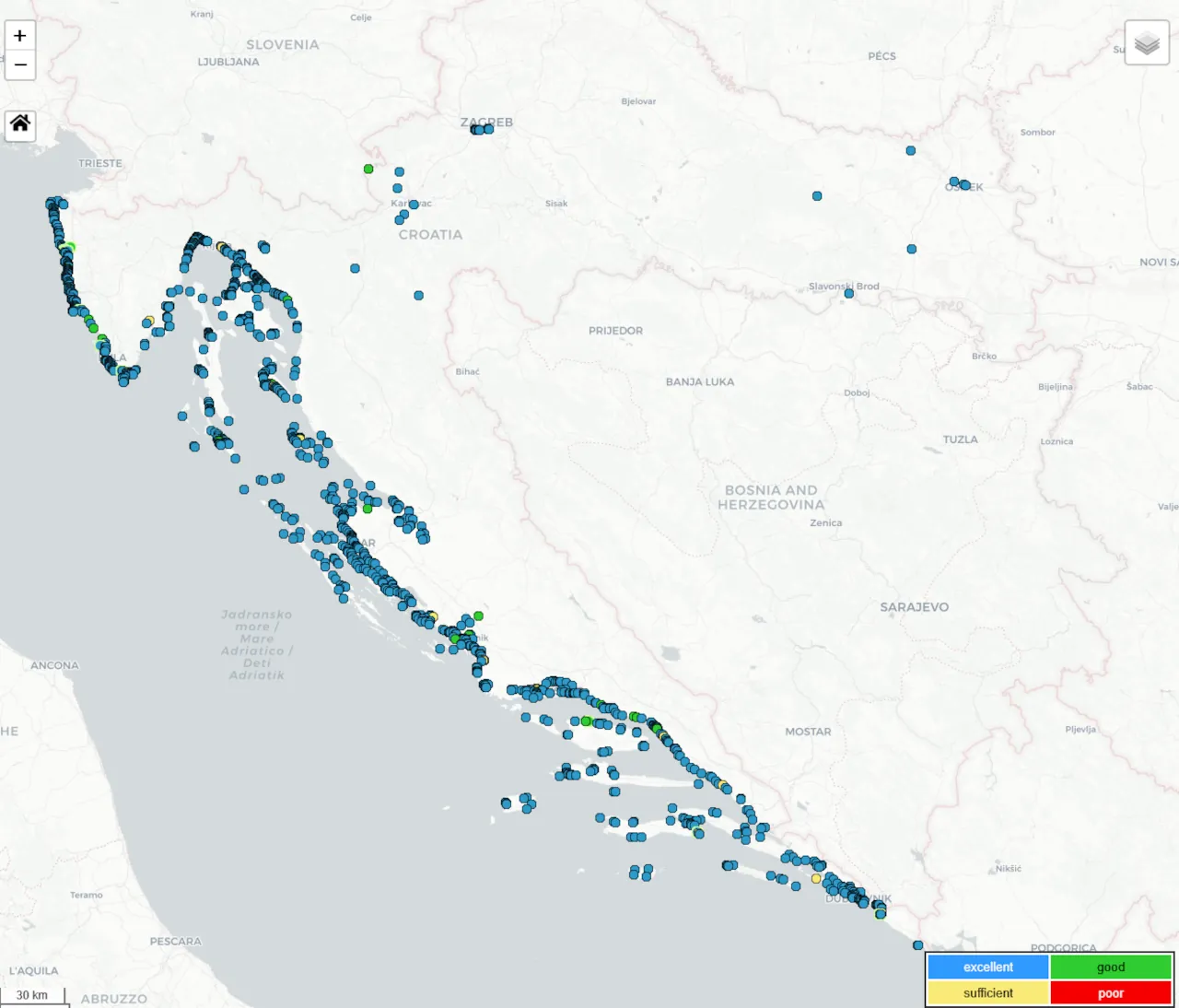Click the Kranj label
Image resolution: width=1179 pixels, height=1008 pixels.
pyautogui.click(x=202, y=14)
